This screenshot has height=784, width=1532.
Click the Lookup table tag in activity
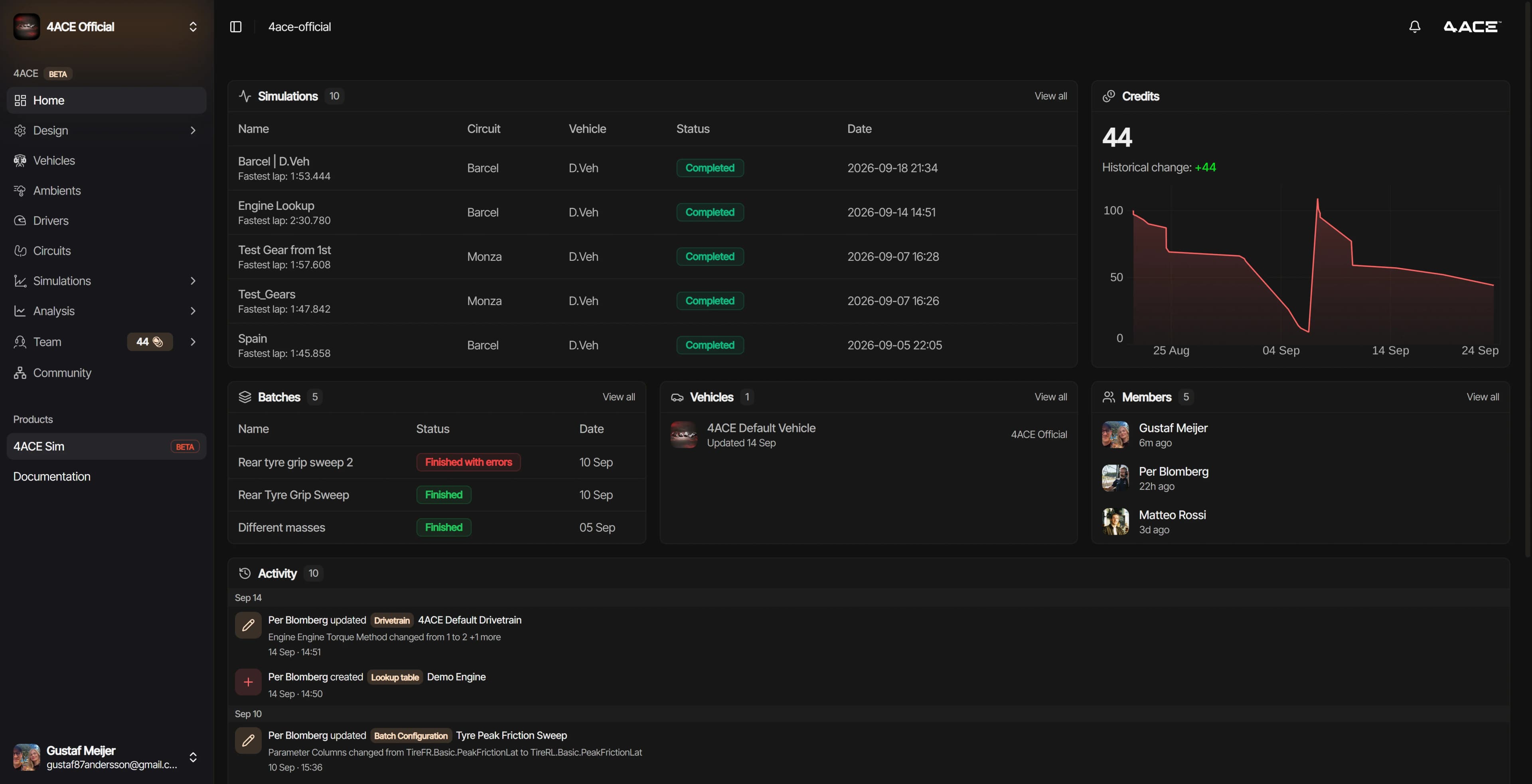[x=395, y=678]
